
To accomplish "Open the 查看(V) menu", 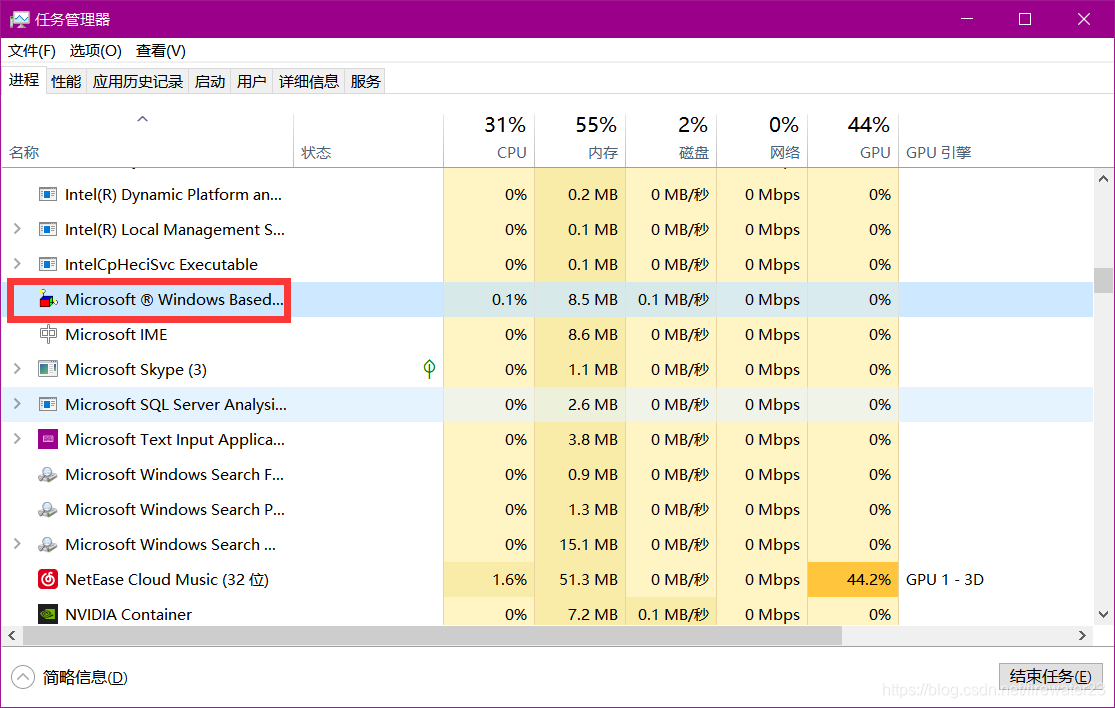I will coord(161,51).
